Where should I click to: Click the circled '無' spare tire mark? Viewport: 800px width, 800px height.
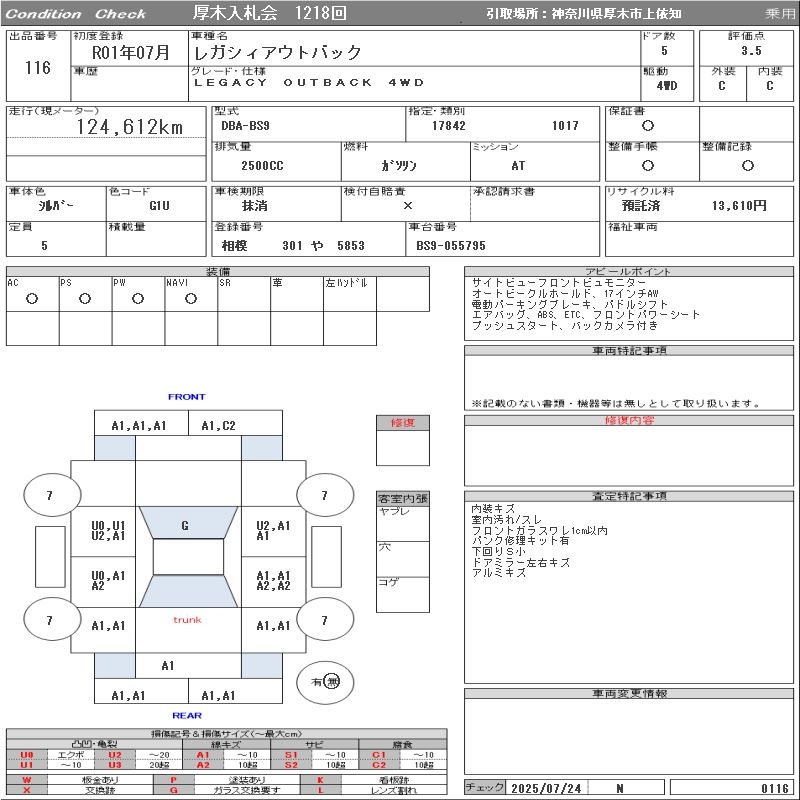332,682
